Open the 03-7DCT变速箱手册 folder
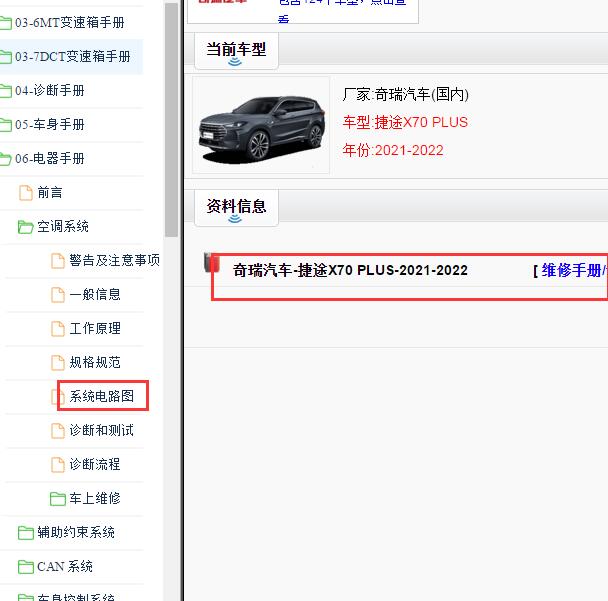 (x=73, y=57)
